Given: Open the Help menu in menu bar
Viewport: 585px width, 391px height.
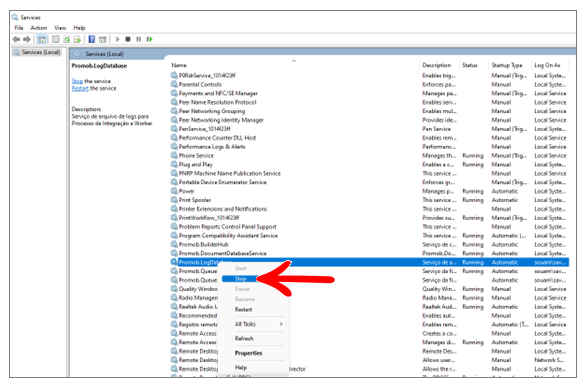Looking at the screenshot, I should pos(79,28).
